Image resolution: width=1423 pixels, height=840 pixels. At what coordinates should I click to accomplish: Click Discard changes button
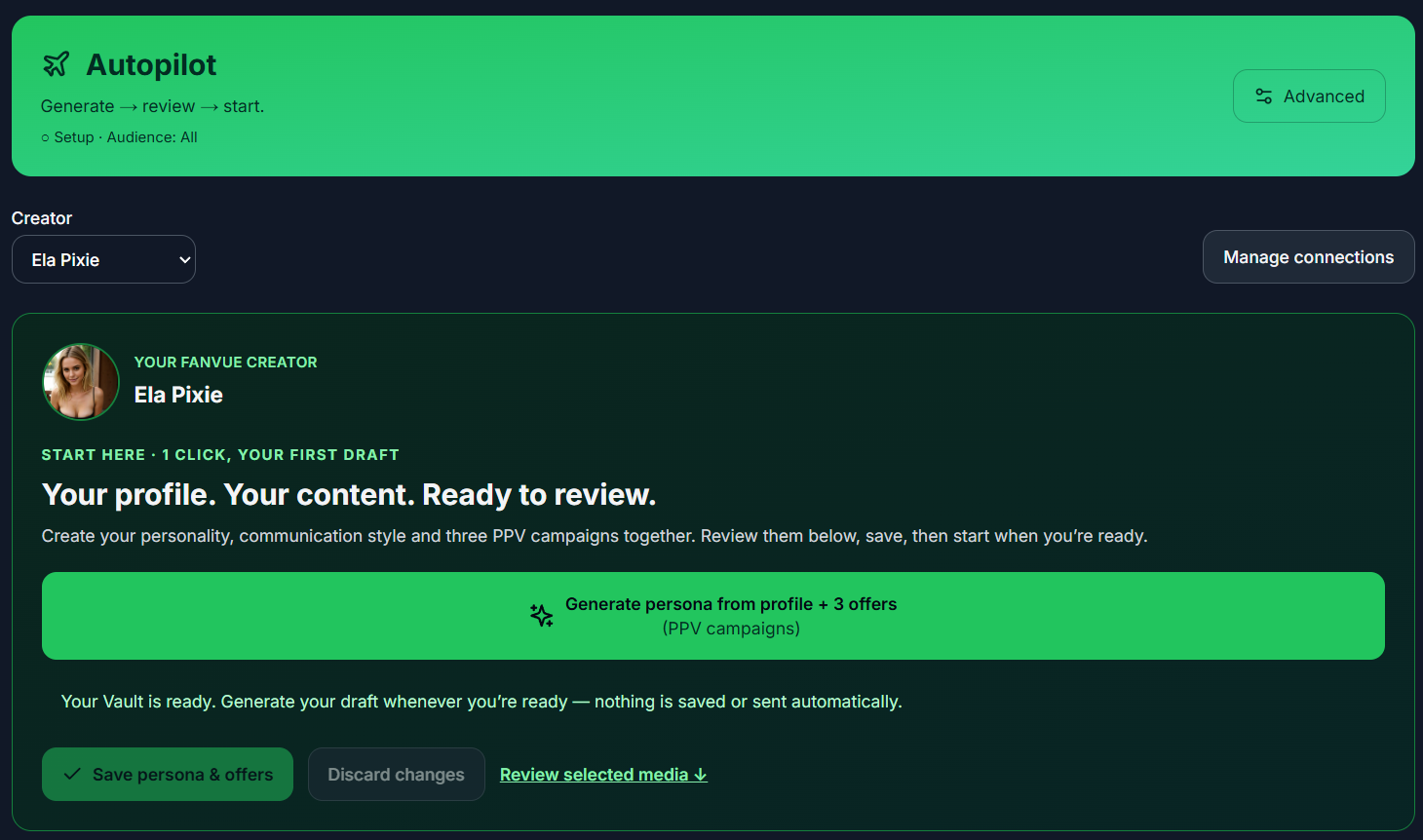397,774
